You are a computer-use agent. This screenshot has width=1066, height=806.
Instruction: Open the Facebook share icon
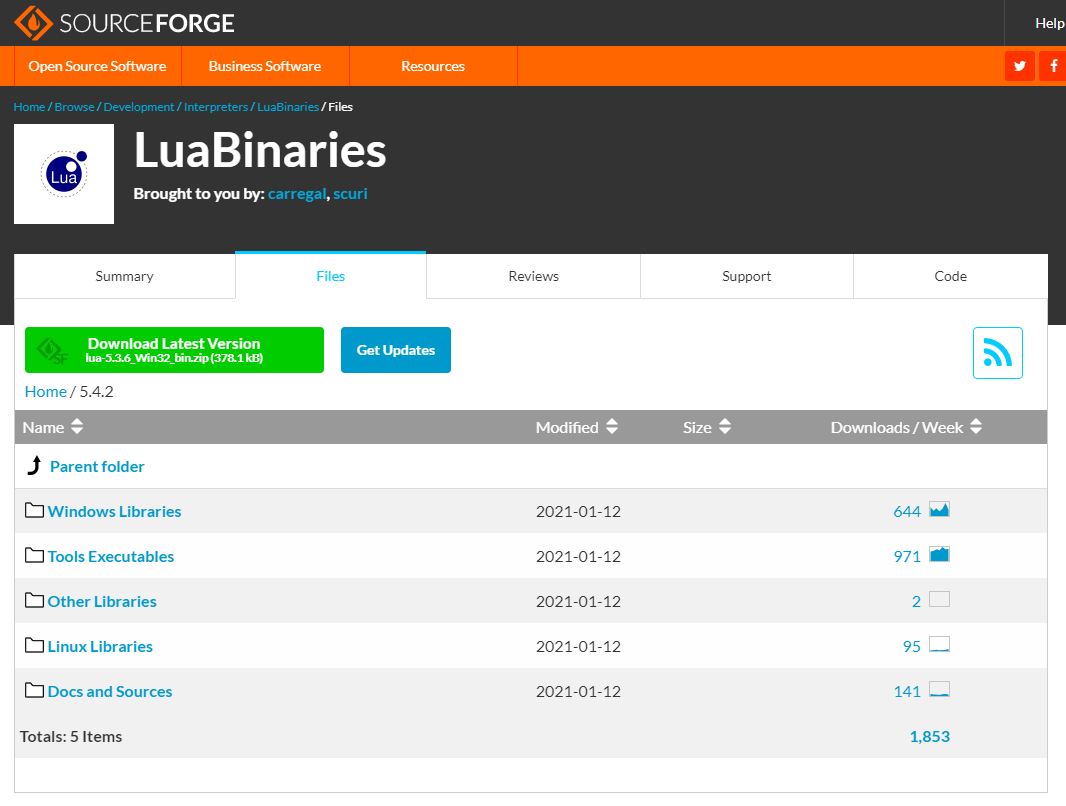[x=1053, y=66]
